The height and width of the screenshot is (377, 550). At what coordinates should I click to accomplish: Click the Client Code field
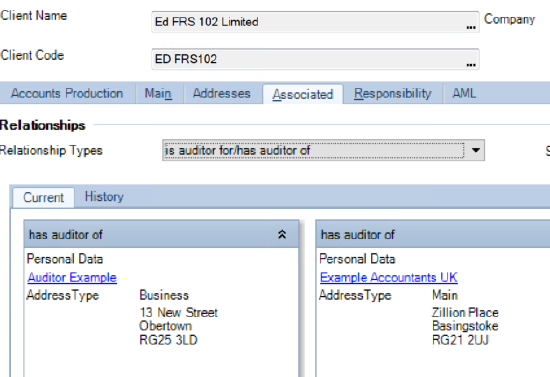coord(315,59)
